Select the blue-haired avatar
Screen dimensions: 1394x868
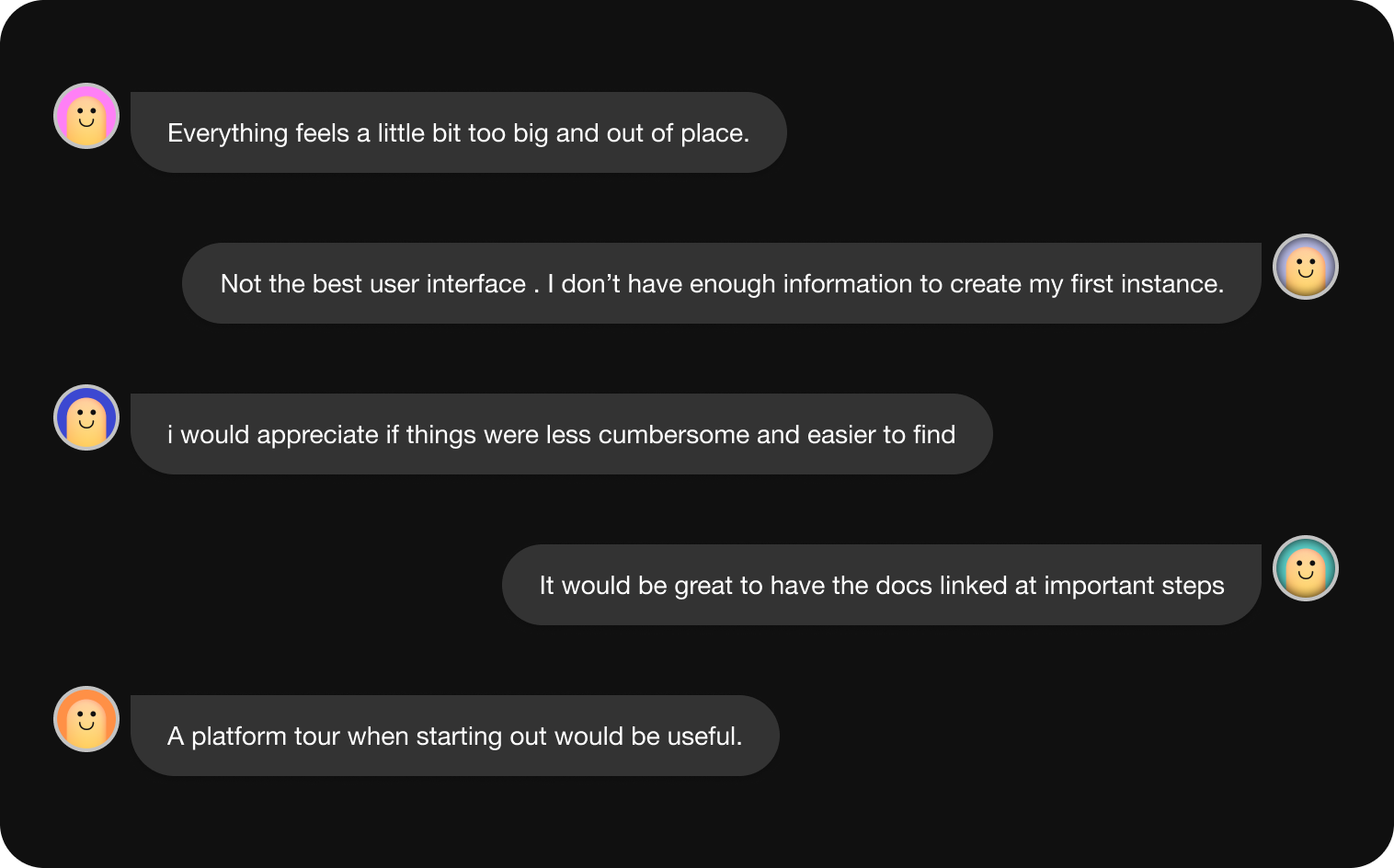[x=86, y=417]
